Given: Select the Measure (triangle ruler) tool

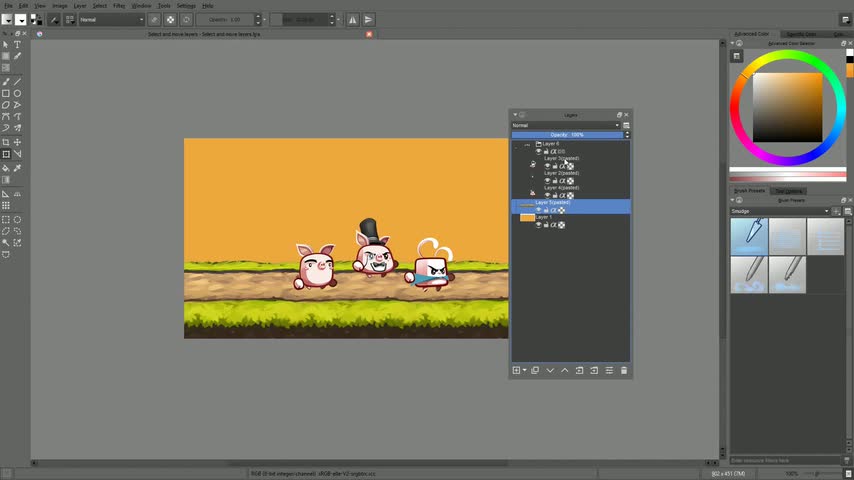Looking at the screenshot, I should 5,194.
